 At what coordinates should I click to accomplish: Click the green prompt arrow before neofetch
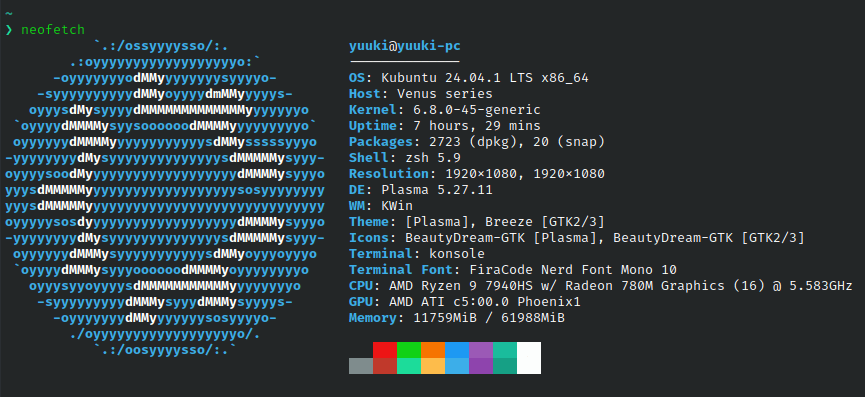9,30
